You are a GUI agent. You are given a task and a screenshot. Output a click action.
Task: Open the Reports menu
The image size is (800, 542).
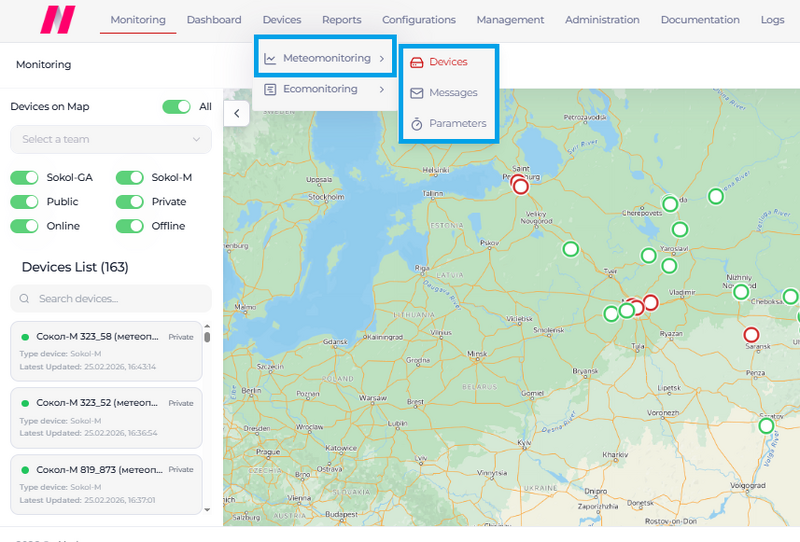[x=341, y=20]
